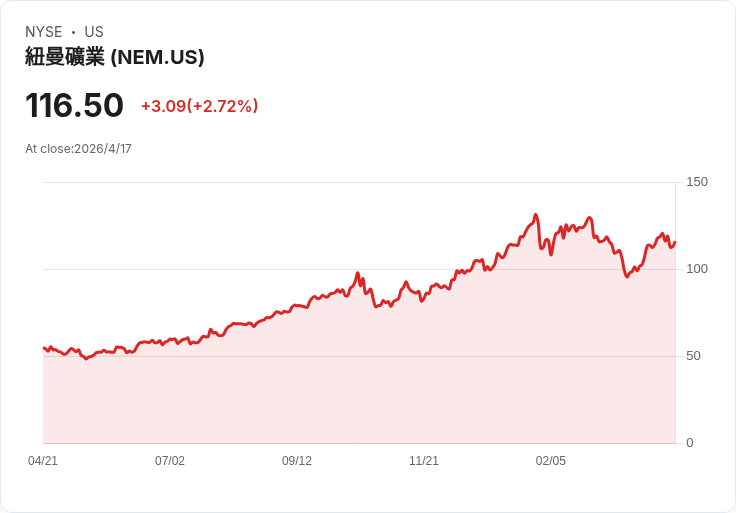736x513 pixels.
Task: Select the 09/12 date on the x-axis
Action: pyautogui.click(x=297, y=461)
